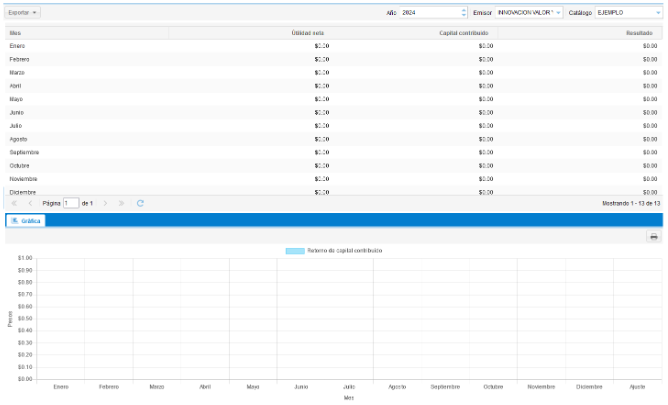Click the Año spinner arrows
This screenshot has width=668, height=405.
(464, 13)
